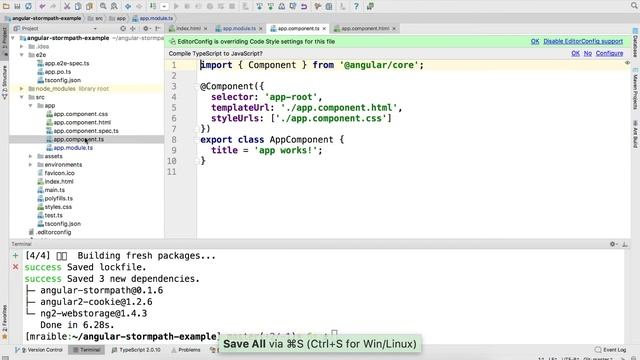
Task: Click the Redo arrow icon
Action: click(x=53, y=7)
